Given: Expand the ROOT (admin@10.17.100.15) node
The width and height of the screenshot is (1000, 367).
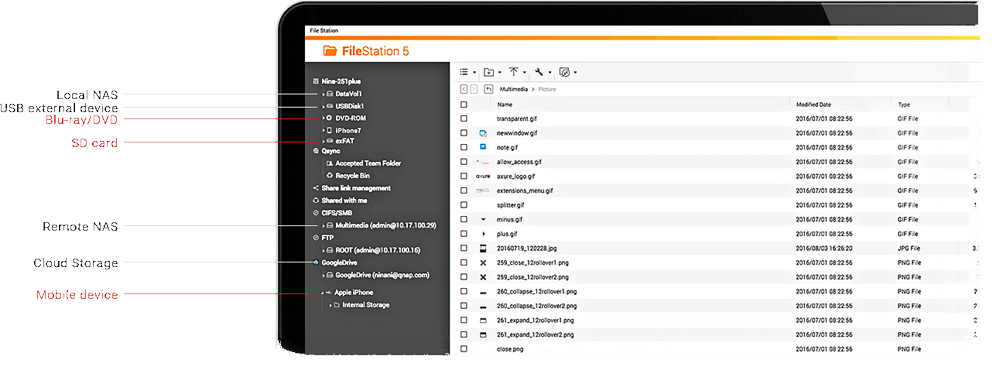Looking at the screenshot, I should [323, 250].
